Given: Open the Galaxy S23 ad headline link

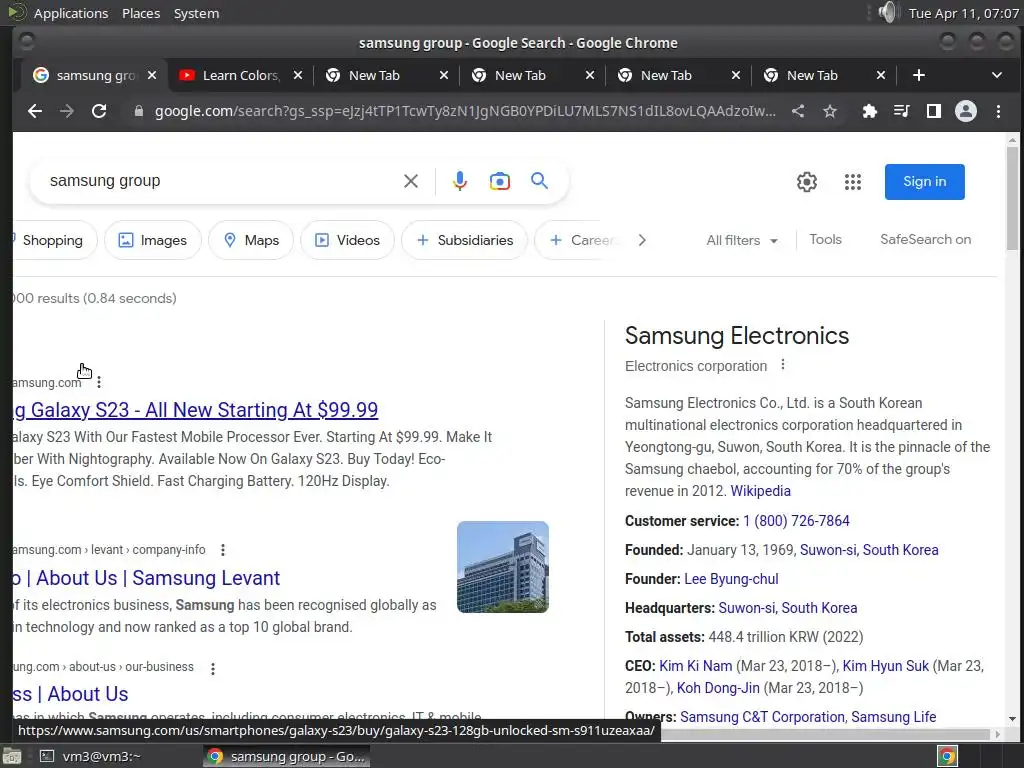Looking at the screenshot, I should click(196, 410).
